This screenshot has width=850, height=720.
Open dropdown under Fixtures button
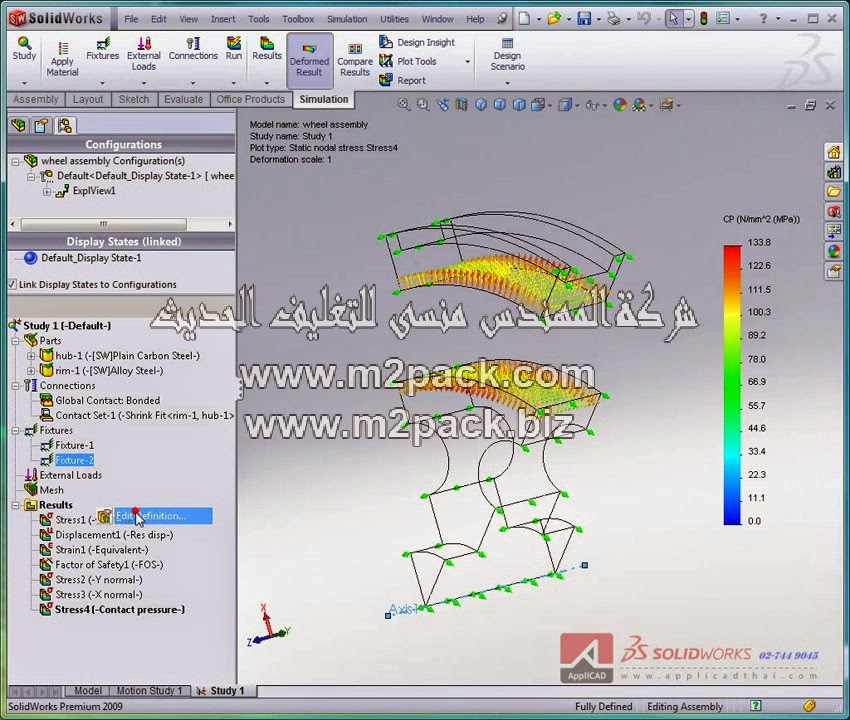[x=102, y=83]
